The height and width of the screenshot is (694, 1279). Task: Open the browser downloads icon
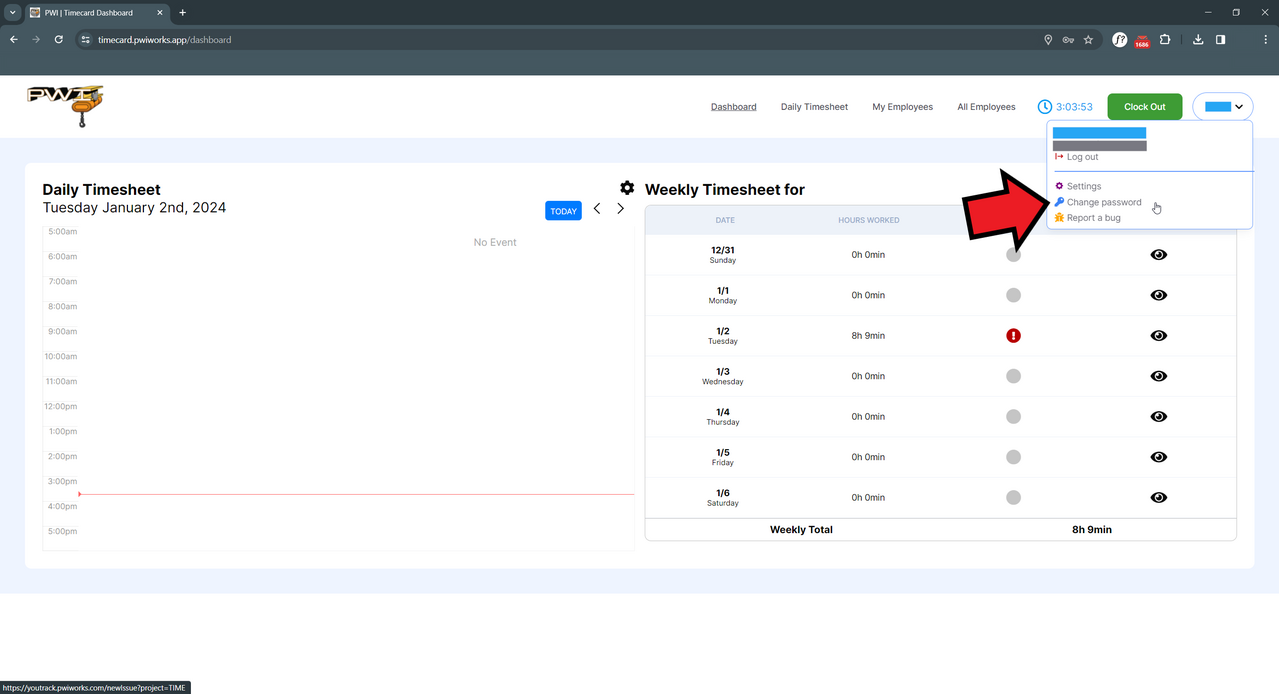pos(1198,40)
